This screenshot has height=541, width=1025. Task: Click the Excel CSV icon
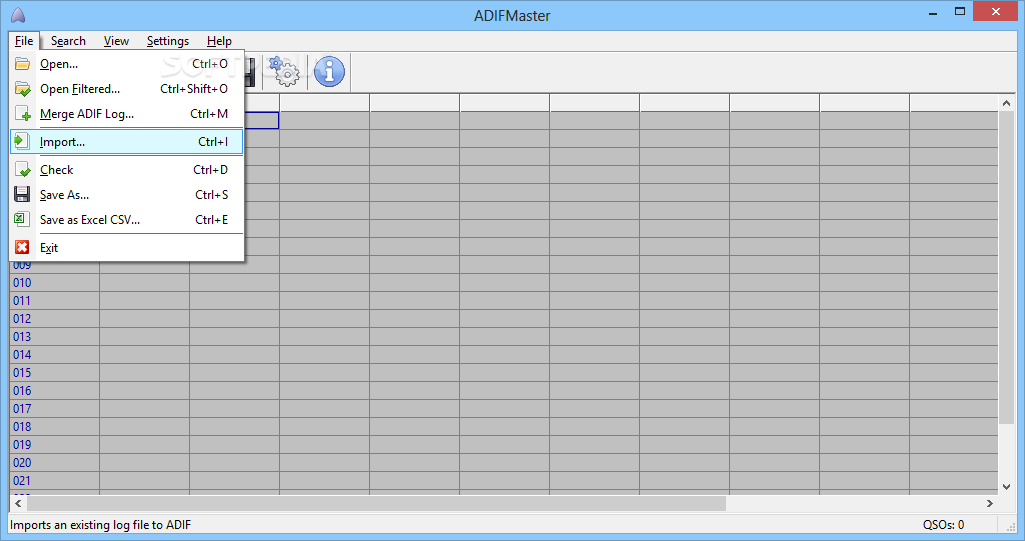[21, 219]
